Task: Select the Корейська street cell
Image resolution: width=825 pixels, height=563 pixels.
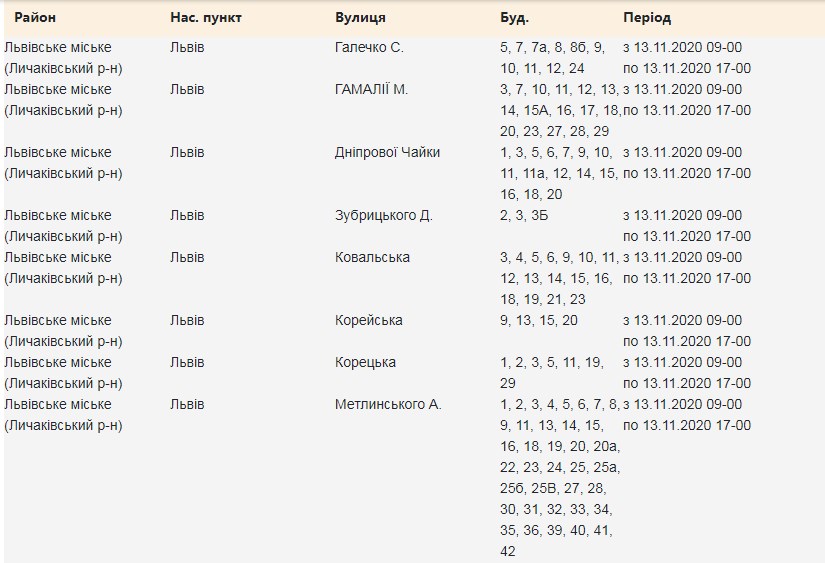Action: click(x=369, y=320)
